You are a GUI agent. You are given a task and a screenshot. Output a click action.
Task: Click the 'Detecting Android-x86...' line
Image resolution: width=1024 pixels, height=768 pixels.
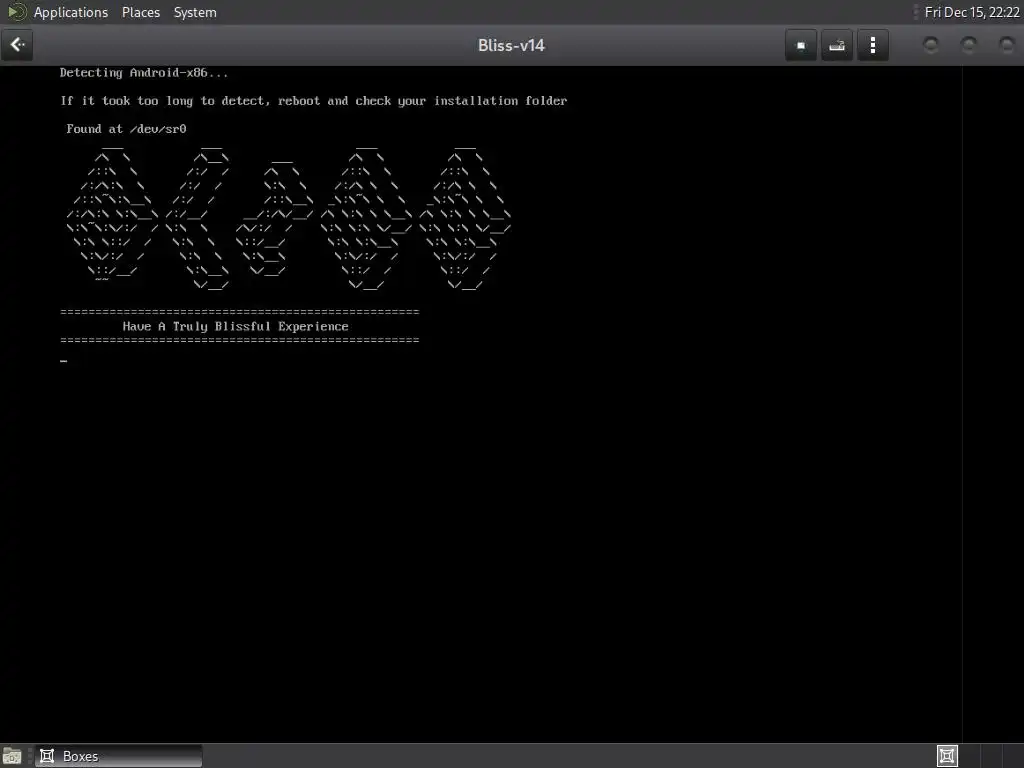tap(144, 72)
